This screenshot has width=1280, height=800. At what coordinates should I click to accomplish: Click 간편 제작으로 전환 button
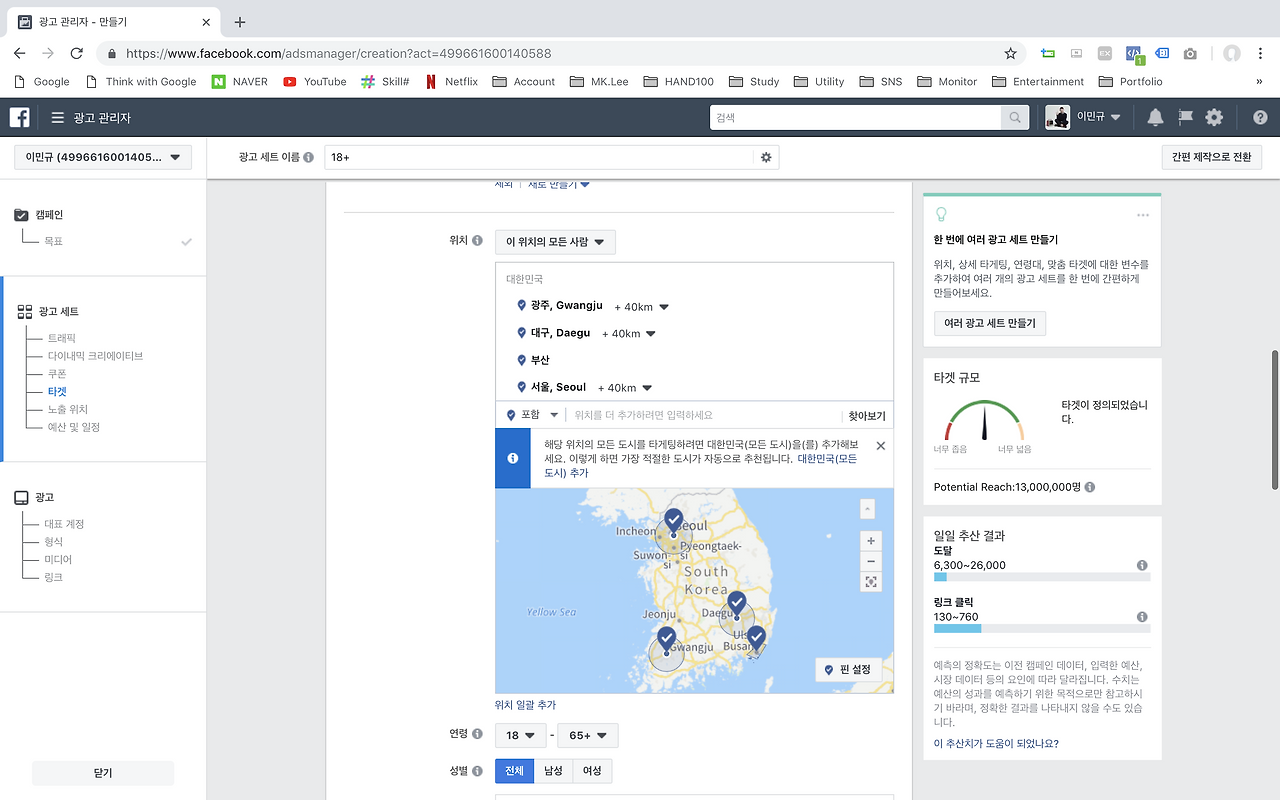1213,157
